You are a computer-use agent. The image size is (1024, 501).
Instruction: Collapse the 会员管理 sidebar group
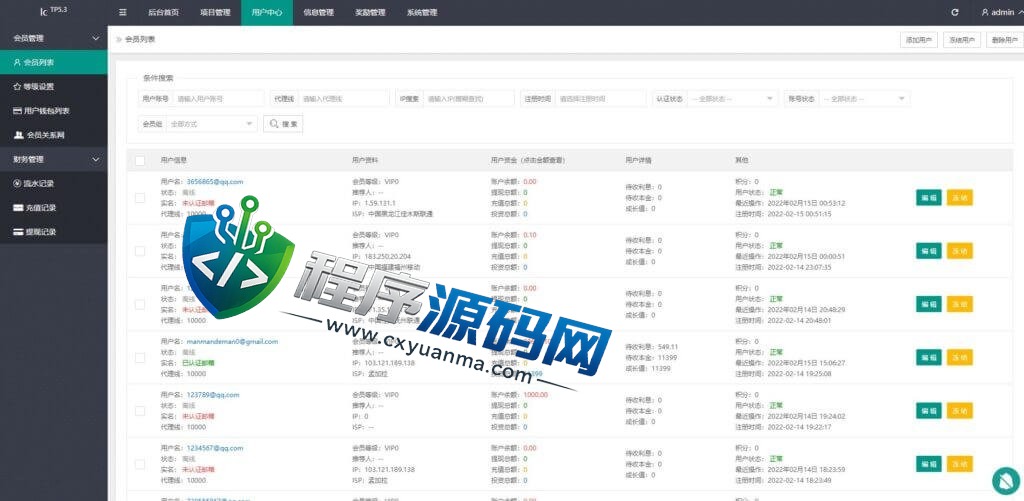pos(54,38)
